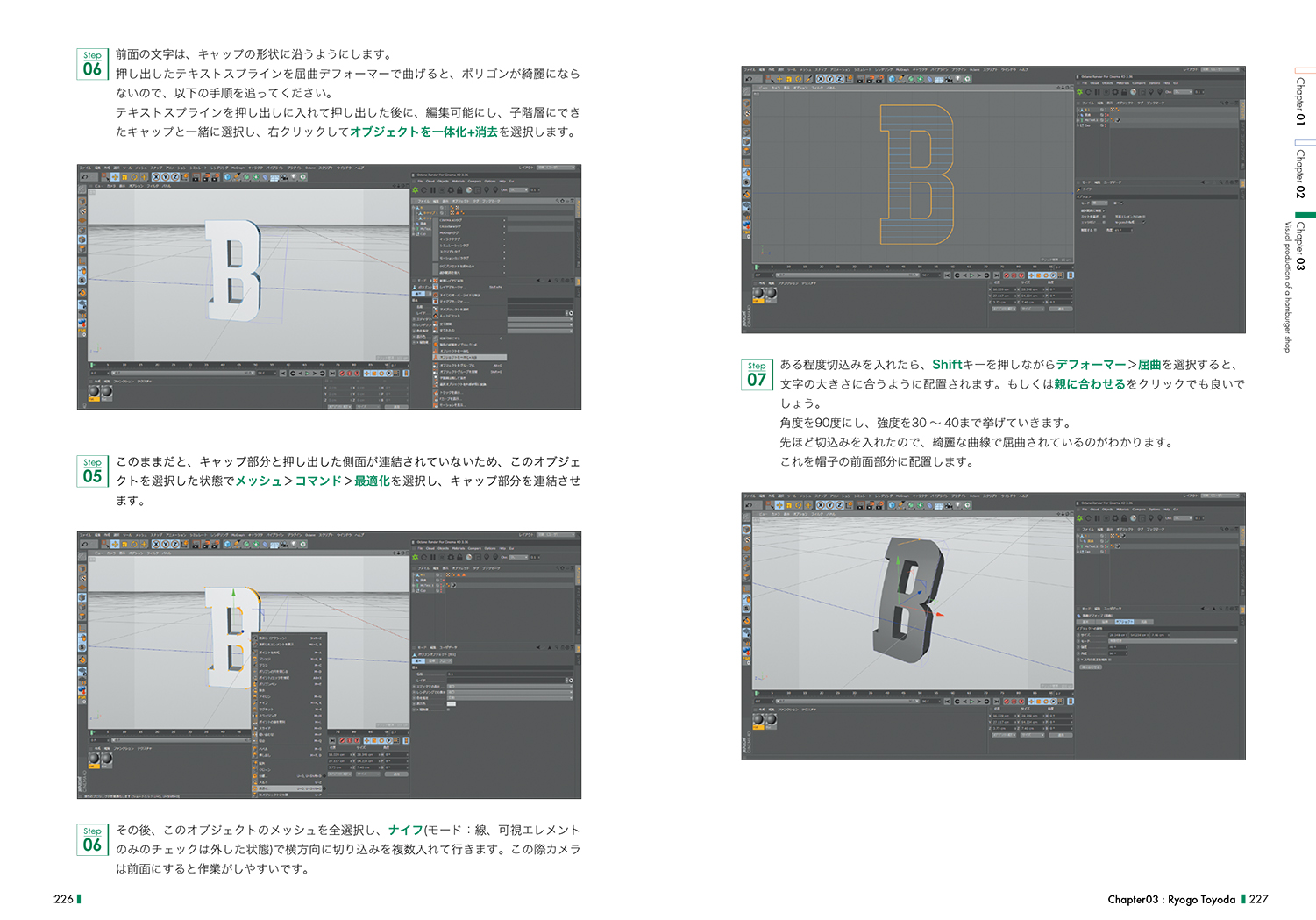Click undo arrow icon in bent-B screenshot toolbar
The height and width of the screenshot is (920, 1316).
748,505
